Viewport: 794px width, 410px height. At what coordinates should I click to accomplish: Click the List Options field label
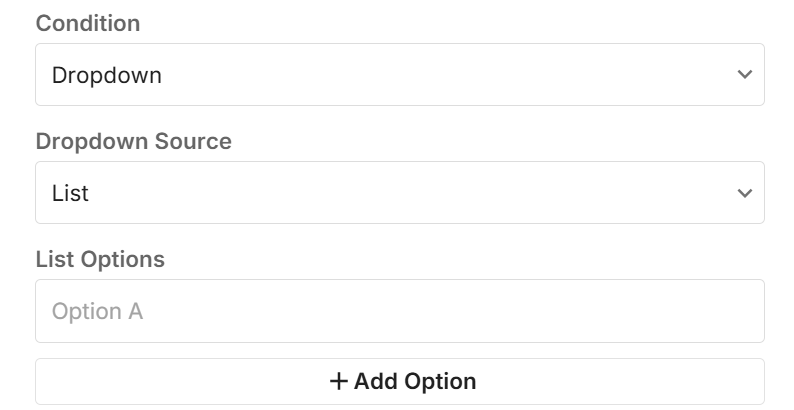pyautogui.click(x=100, y=259)
